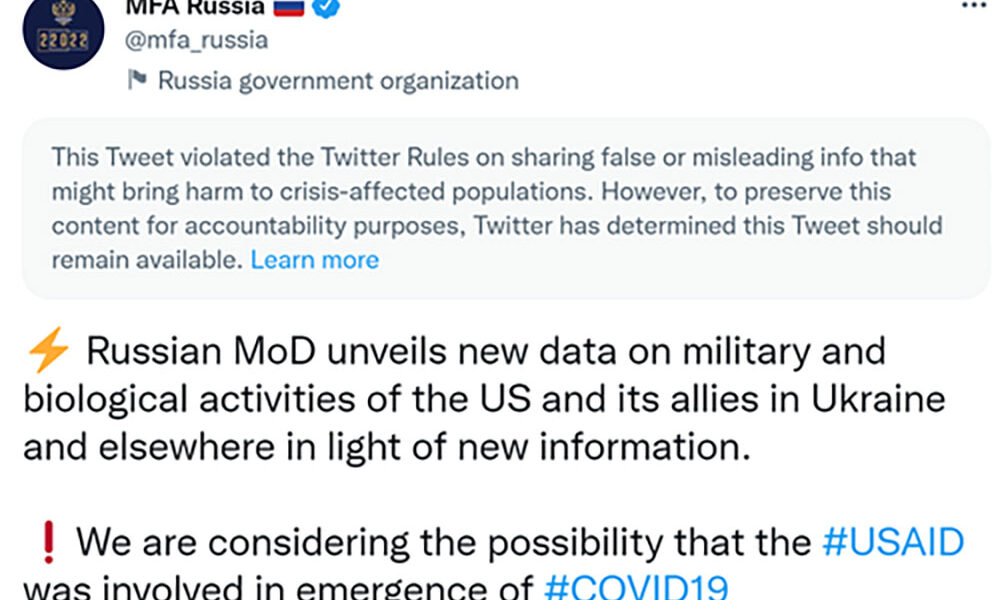Open the "Learn more" link in notice
Viewport: 1000px width, 600px height.
pyautogui.click(x=314, y=260)
